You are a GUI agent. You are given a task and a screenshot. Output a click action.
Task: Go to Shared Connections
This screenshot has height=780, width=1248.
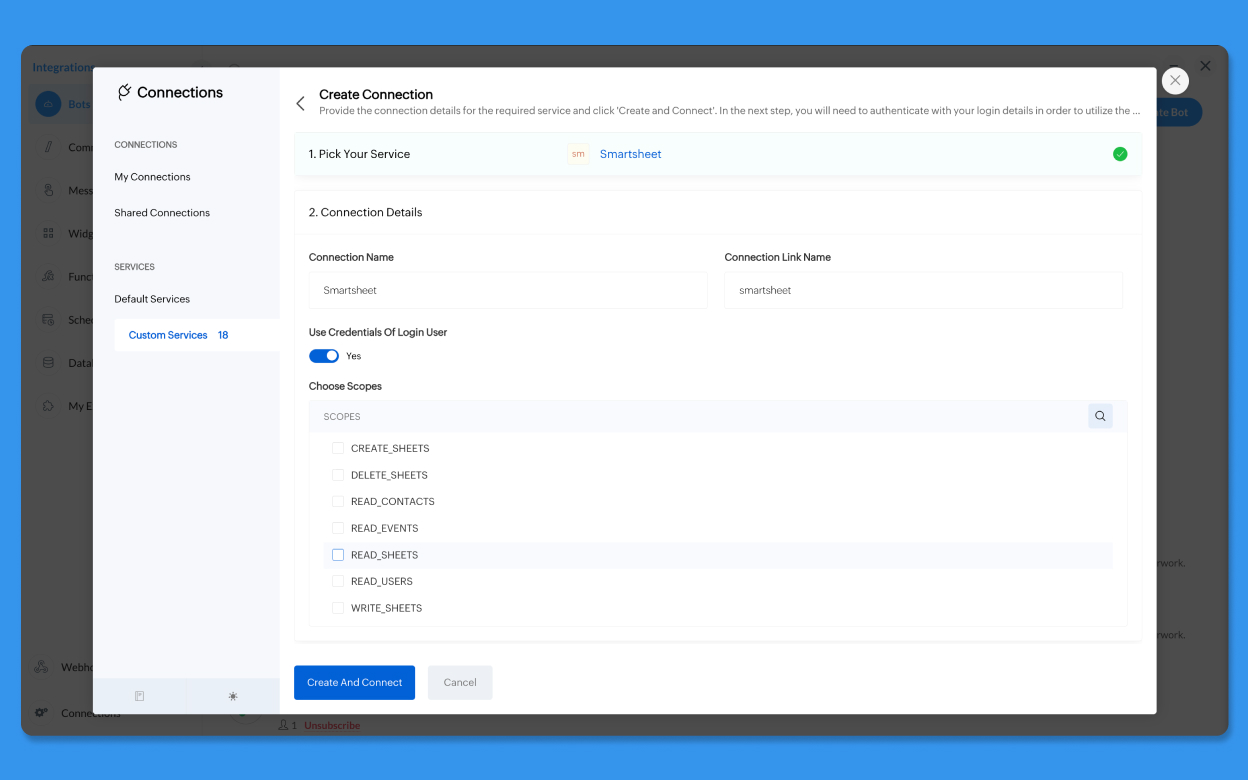(162, 213)
